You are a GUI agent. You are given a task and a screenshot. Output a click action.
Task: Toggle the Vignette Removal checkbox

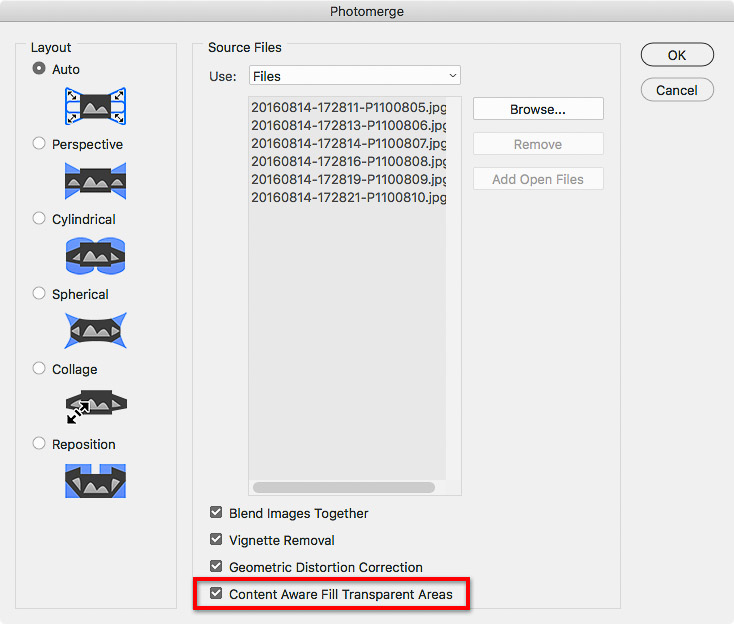click(216, 539)
